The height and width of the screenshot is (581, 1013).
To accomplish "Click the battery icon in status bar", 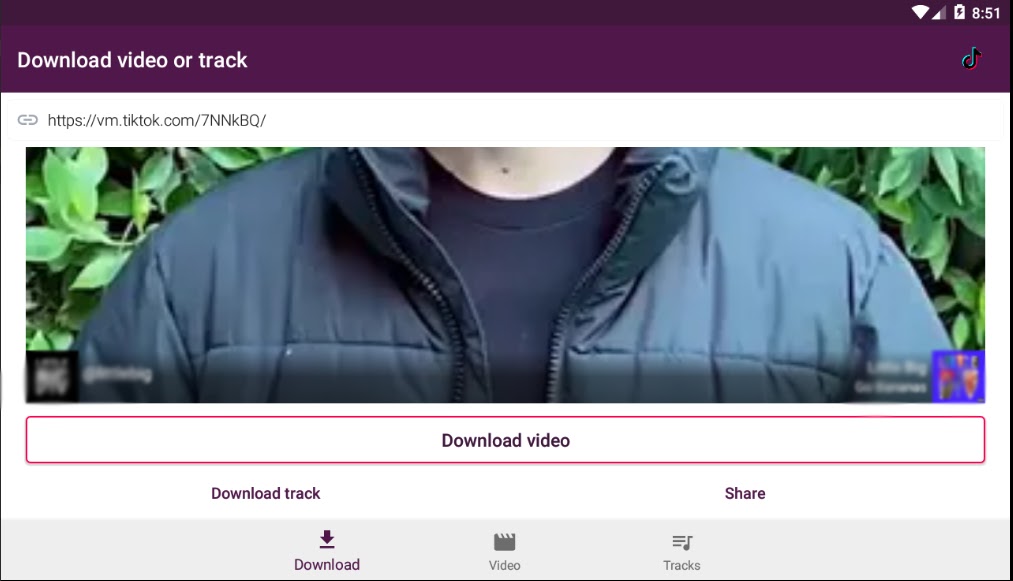I will pyautogui.click(x=959, y=13).
